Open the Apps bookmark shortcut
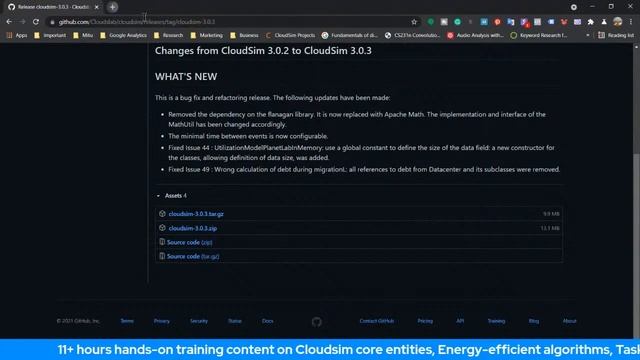The height and width of the screenshot is (360, 640). click(17, 35)
